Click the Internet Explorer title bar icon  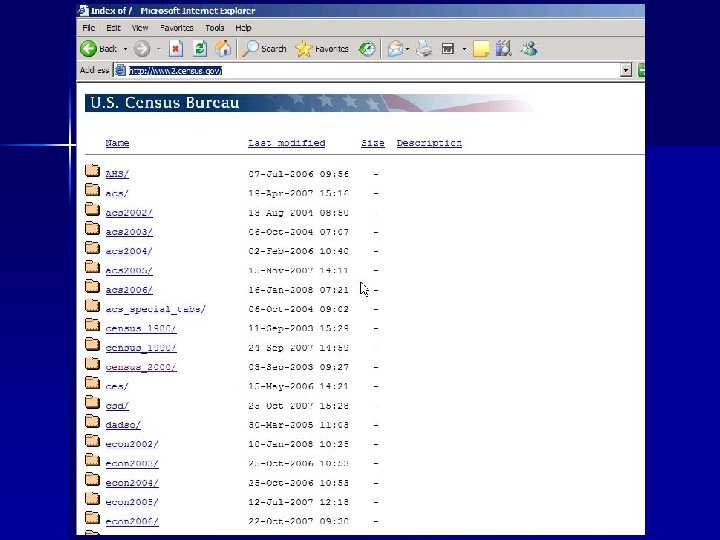tap(83, 10)
